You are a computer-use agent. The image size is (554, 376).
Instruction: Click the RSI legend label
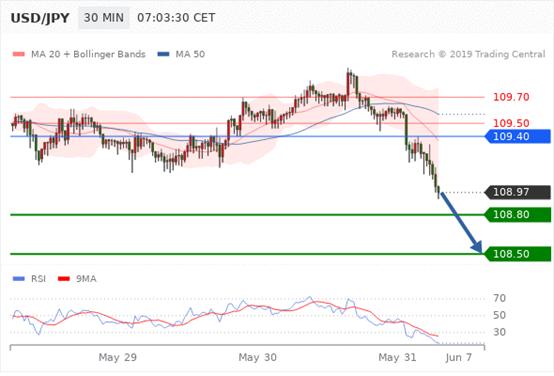(x=39, y=279)
